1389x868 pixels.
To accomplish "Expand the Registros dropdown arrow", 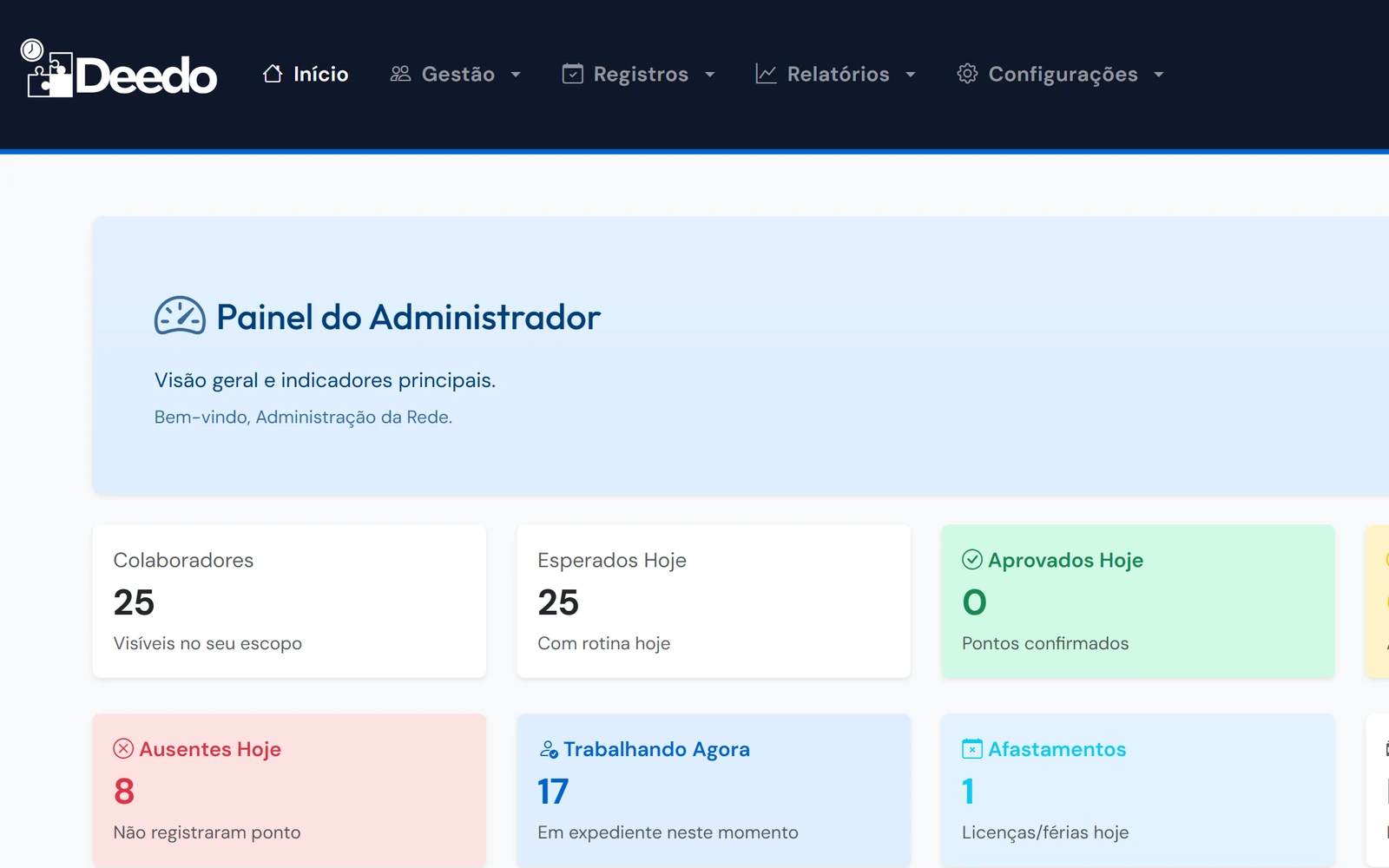I will 710,75.
